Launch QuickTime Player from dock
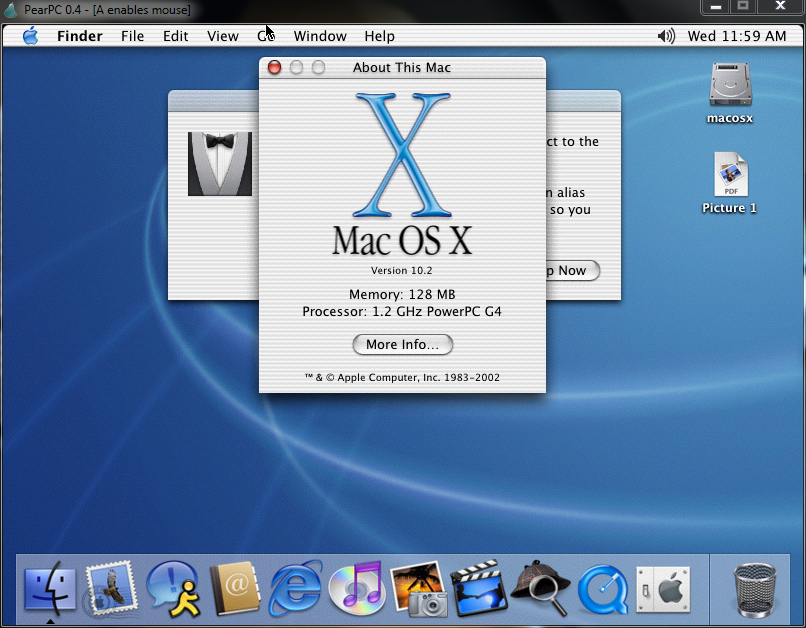The width and height of the screenshot is (806, 628). coord(602,587)
